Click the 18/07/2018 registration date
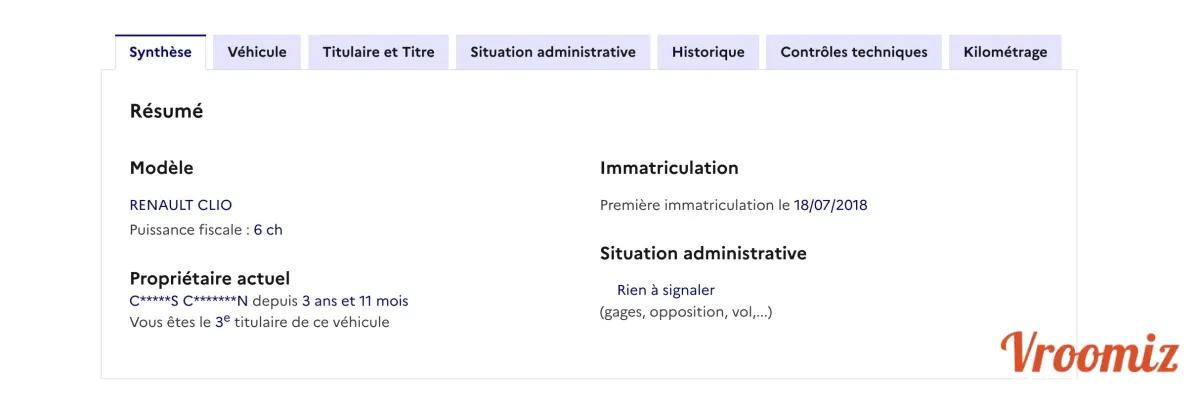Image resolution: width=1200 pixels, height=405 pixels. (831, 205)
